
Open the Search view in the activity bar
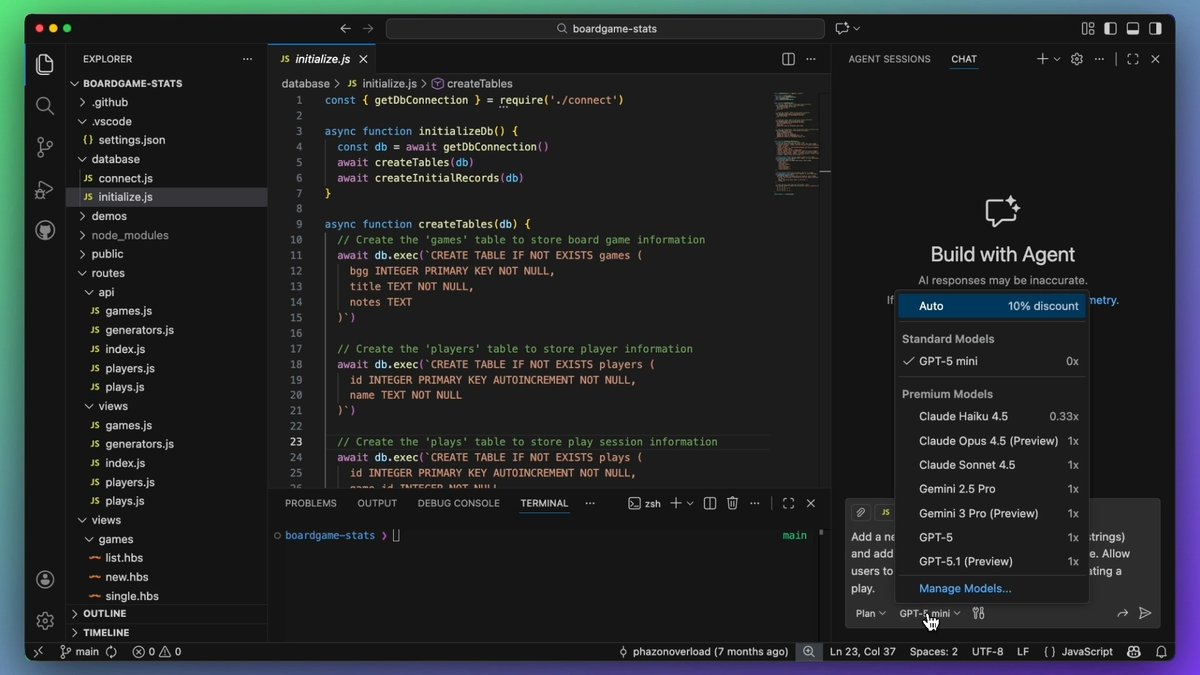45,106
